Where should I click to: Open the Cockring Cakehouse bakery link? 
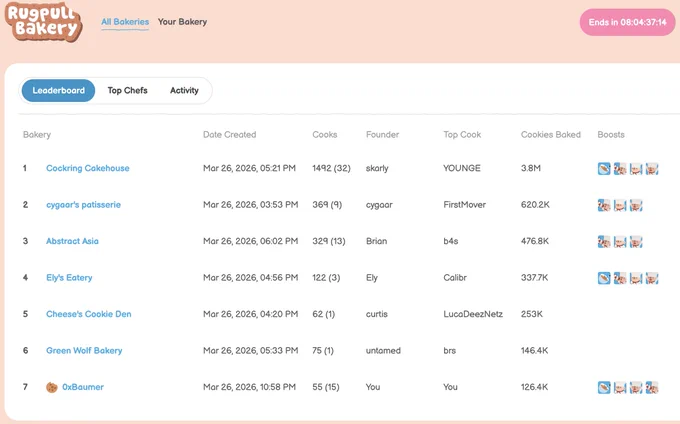point(88,168)
